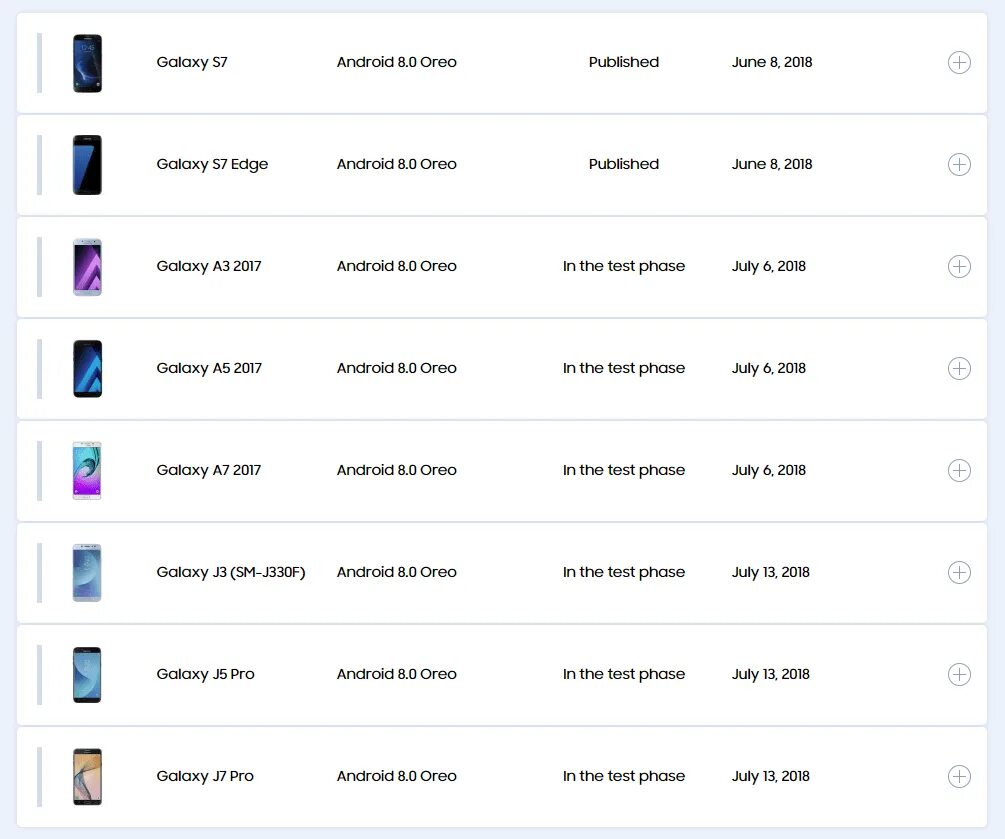Click 'Android 8.0 Oreo' in Galaxy A5 2017 row

397,368
